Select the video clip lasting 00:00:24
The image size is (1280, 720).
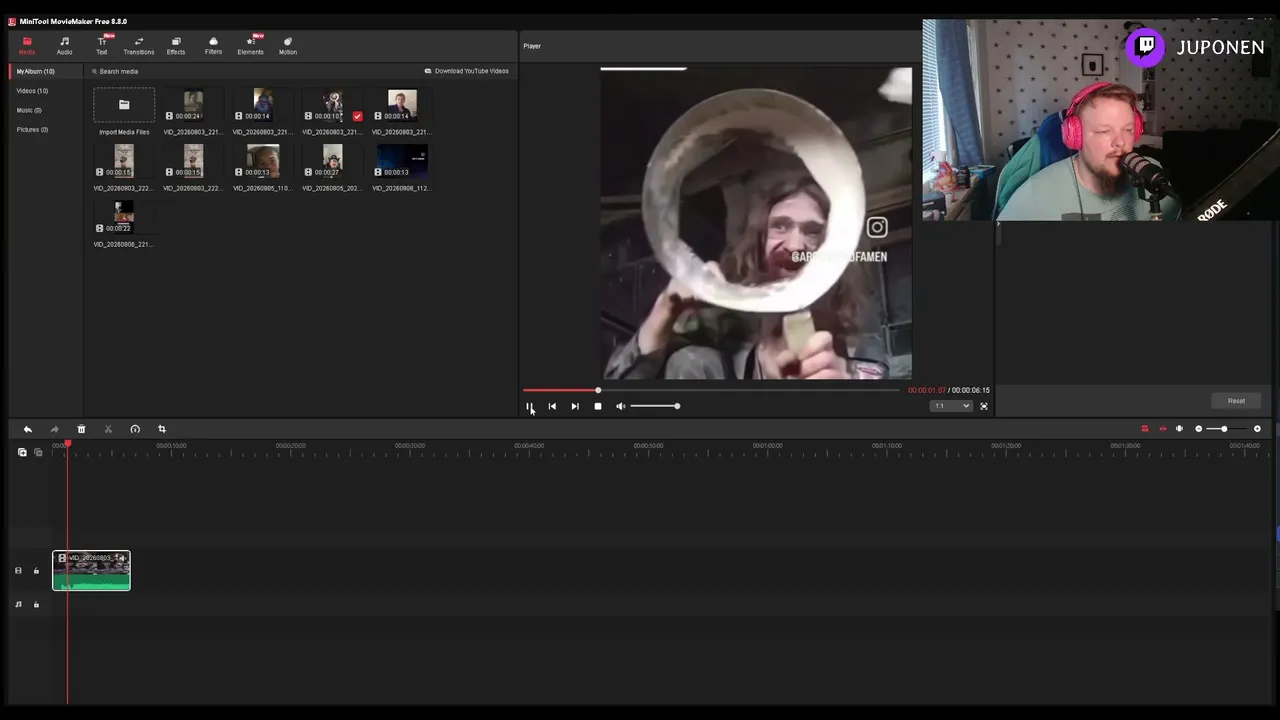(193, 105)
